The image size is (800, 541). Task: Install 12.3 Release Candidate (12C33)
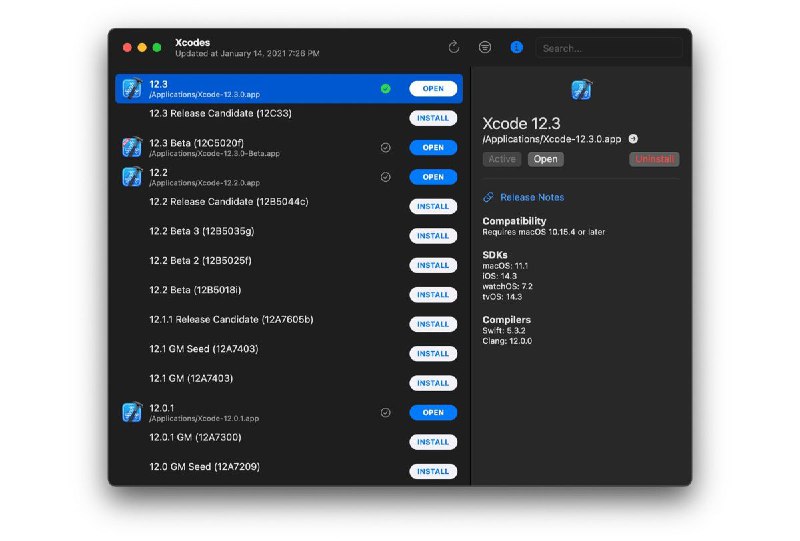tap(433, 118)
